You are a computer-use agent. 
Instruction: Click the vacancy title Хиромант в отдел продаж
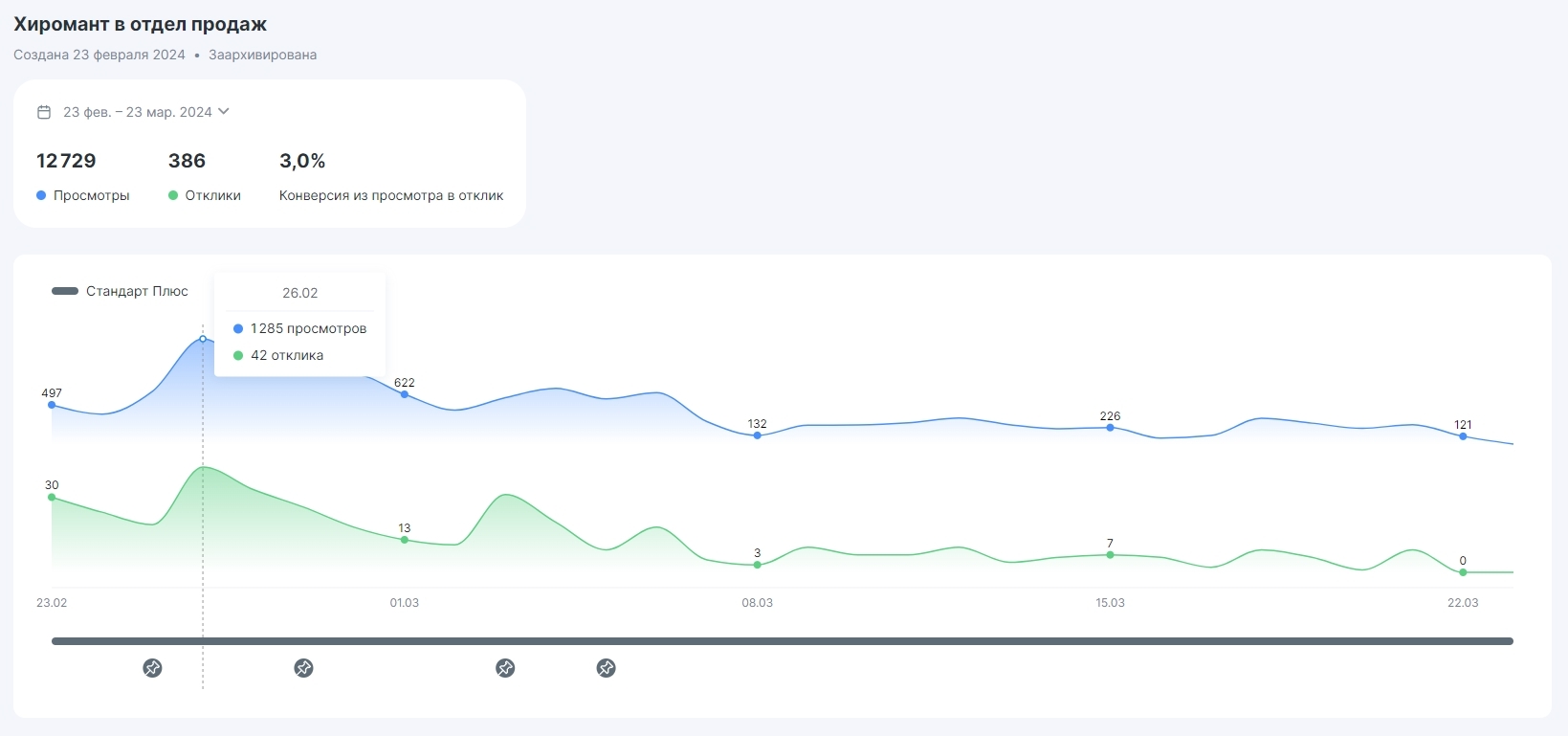(140, 24)
